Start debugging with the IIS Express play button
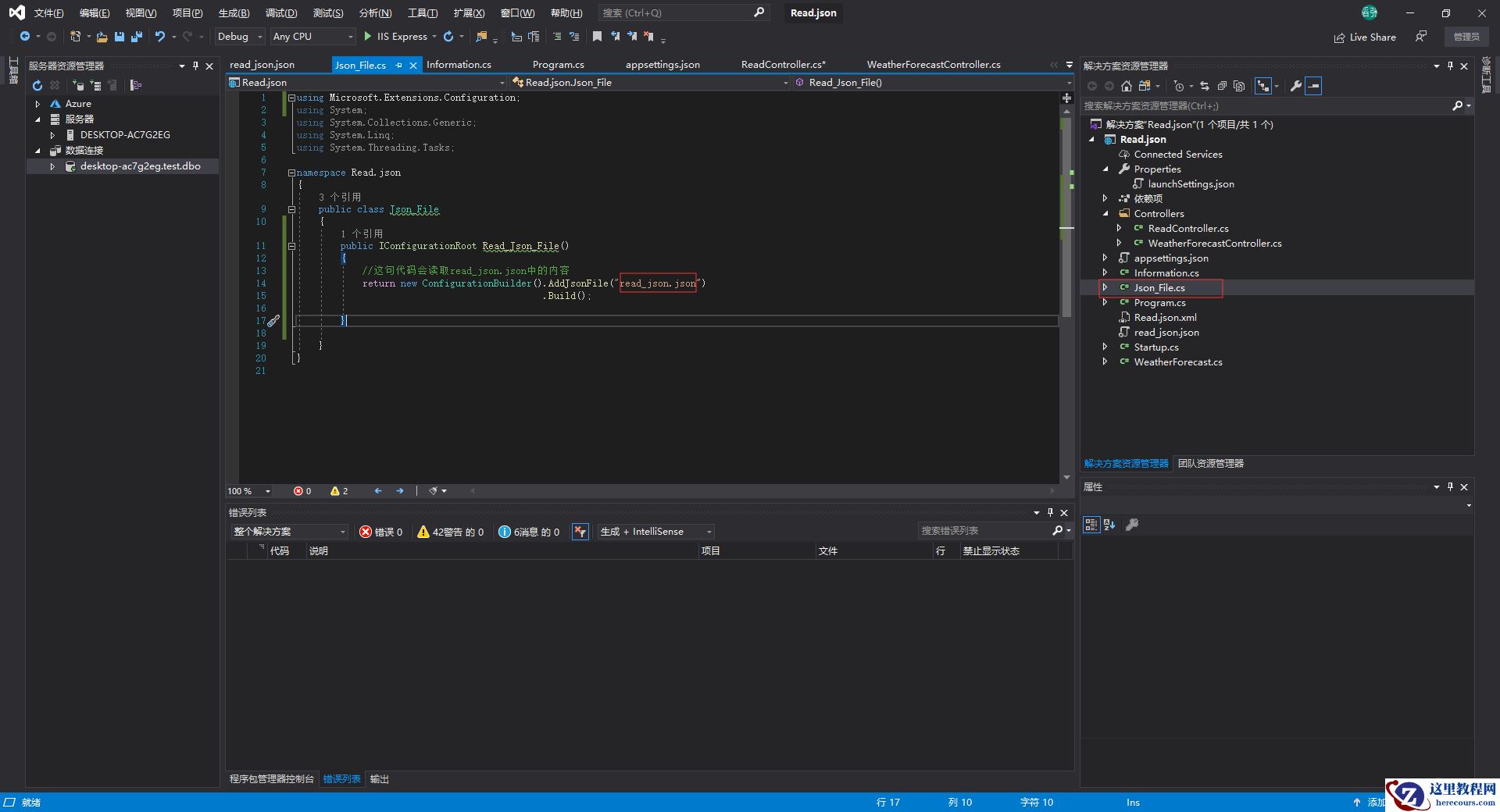 [368, 37]
